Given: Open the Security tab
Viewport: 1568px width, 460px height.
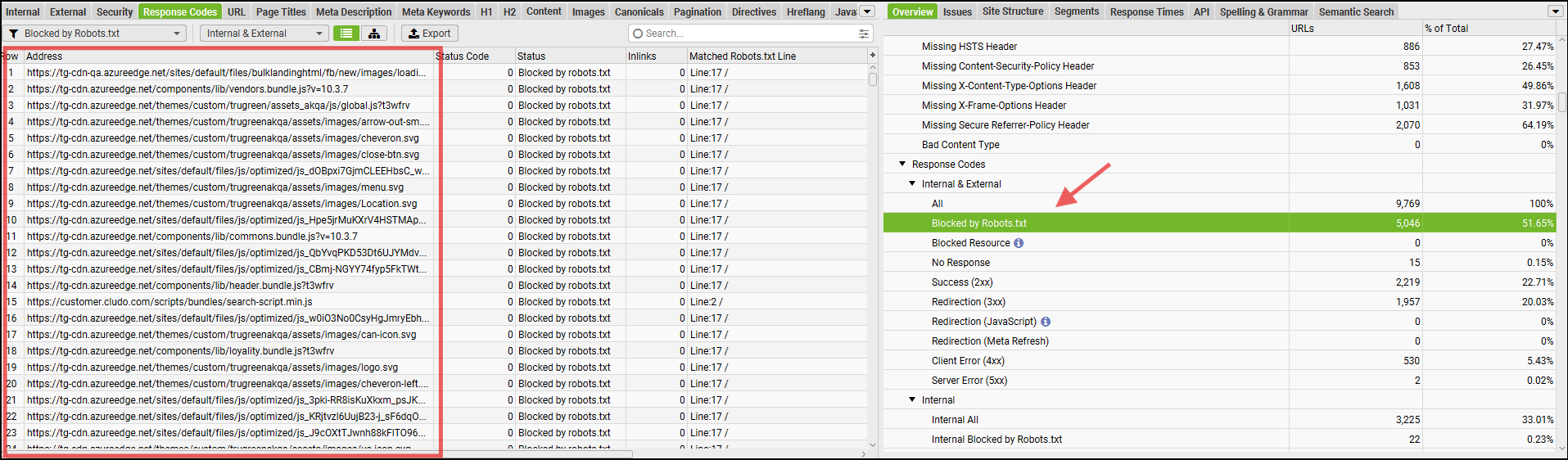Looking at the screenshot, I should pyautogui.click(x=115, y=11).
